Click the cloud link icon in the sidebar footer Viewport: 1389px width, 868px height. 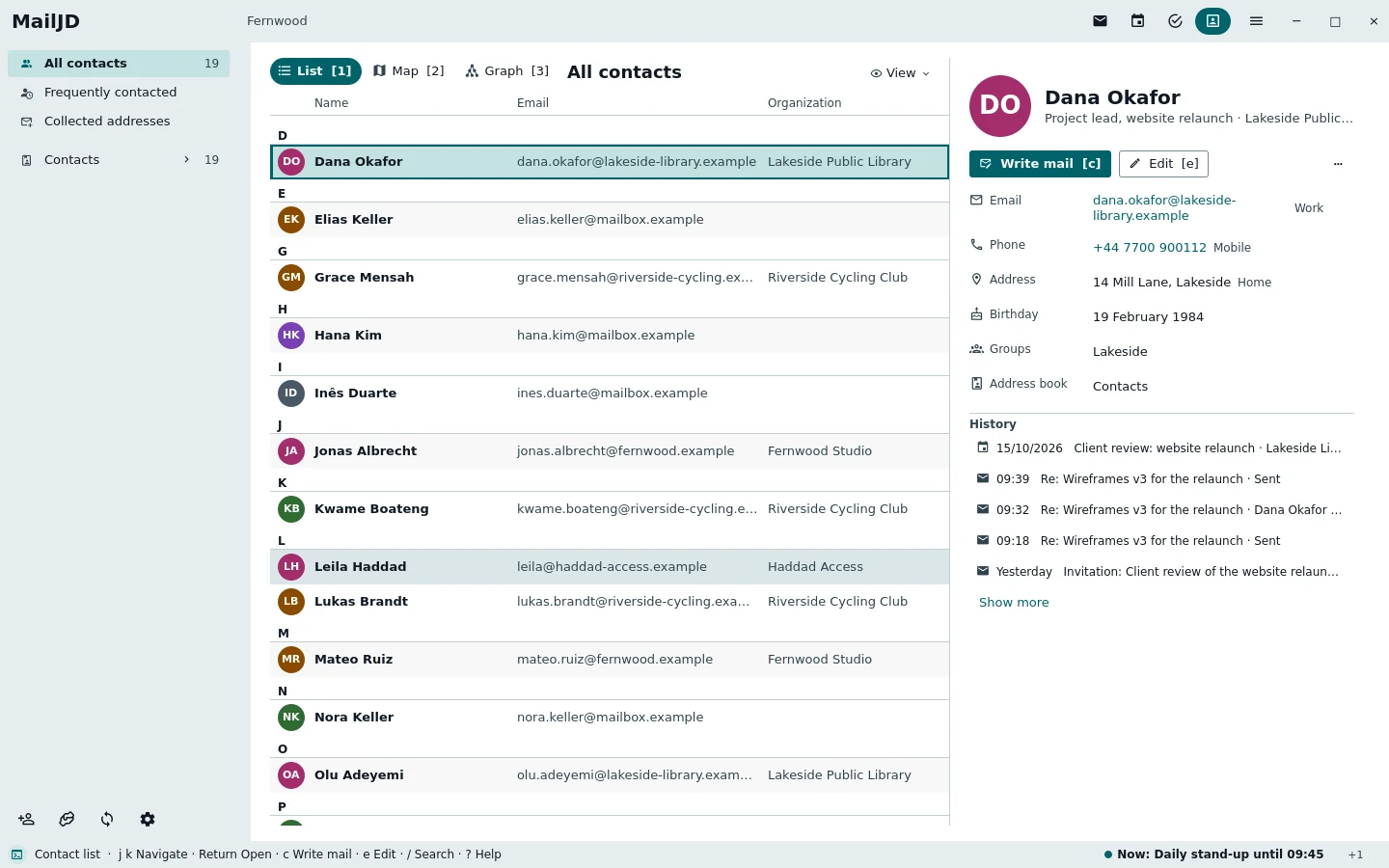(67, 819)
